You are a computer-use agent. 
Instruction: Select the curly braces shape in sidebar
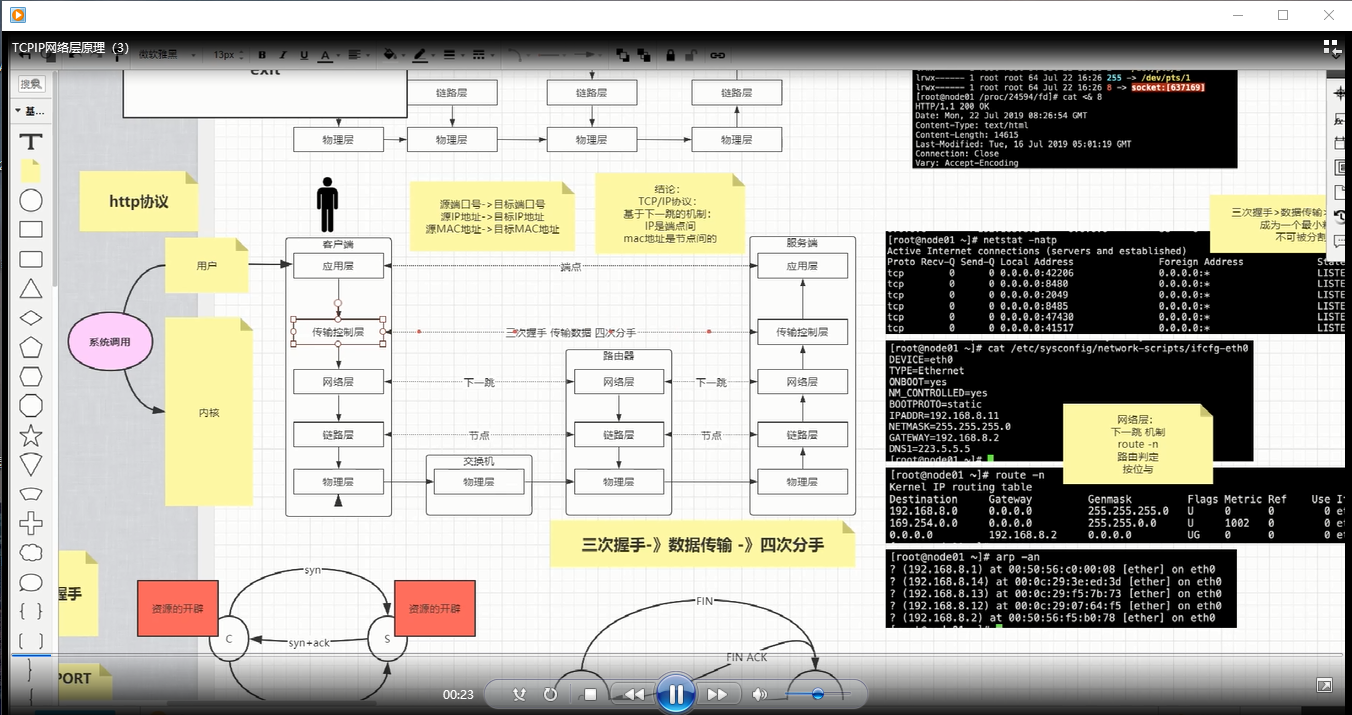(32, 611)
